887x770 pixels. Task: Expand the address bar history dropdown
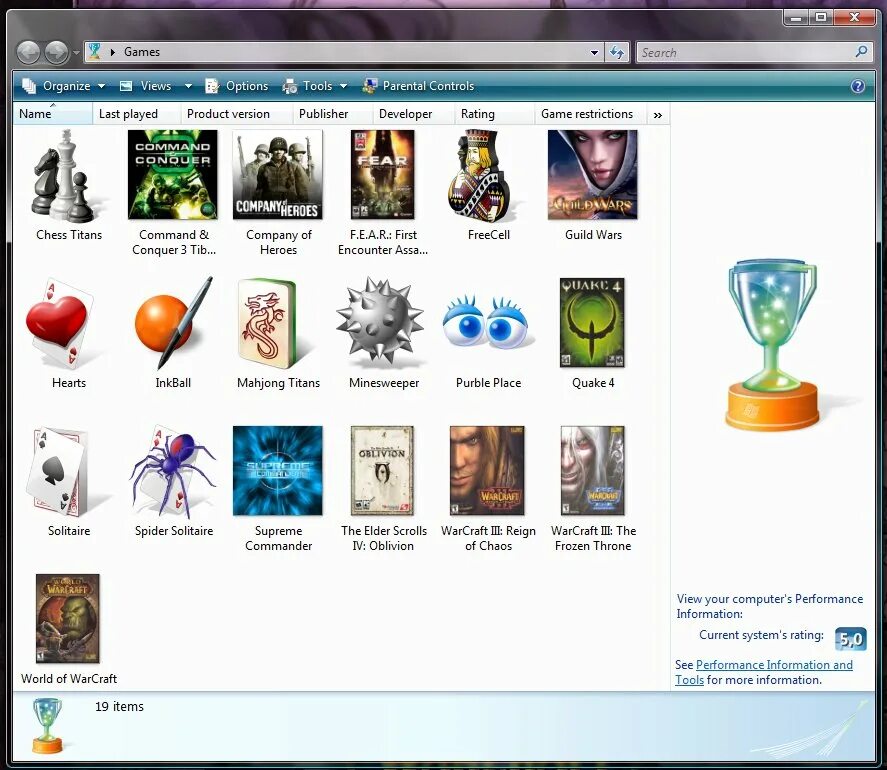[x=594, y=53]
